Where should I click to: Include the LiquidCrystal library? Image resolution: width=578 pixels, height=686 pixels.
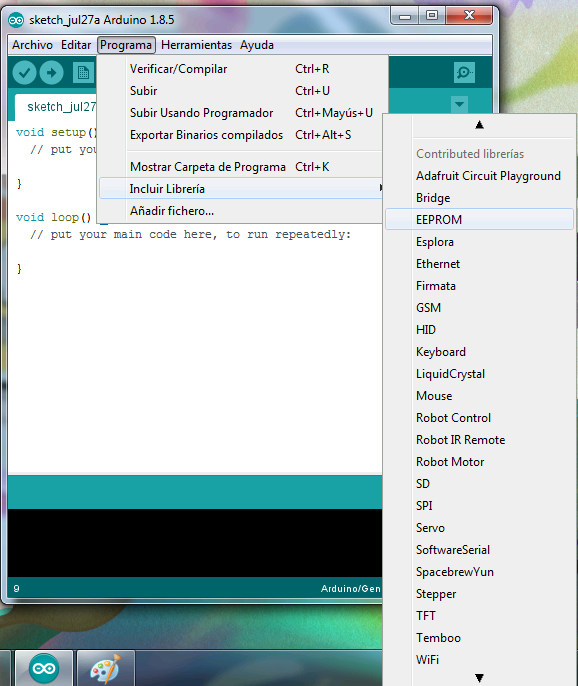tap(480, 374)
